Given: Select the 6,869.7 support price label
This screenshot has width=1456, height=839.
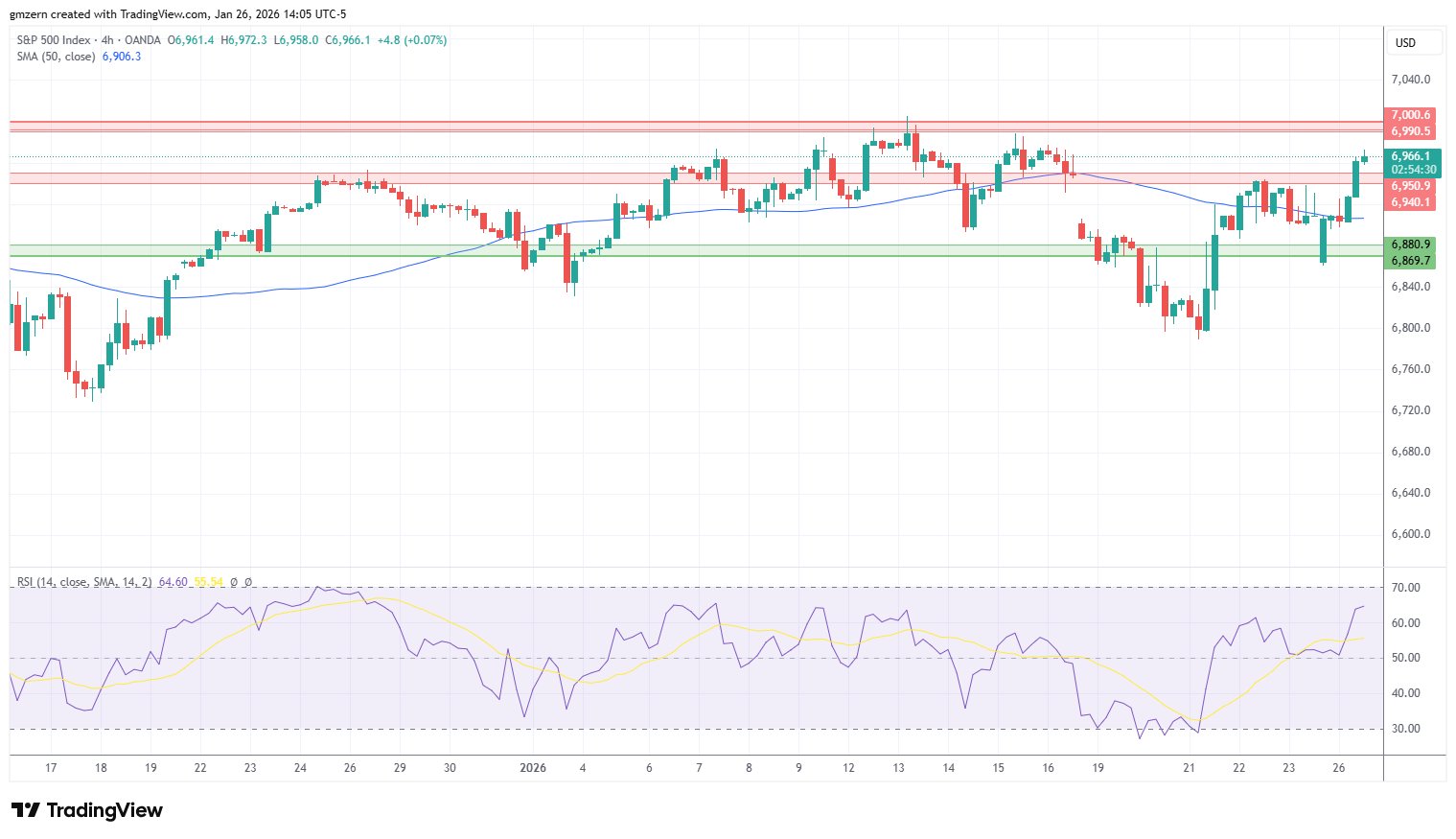Looking at the screenshot, I should pos(1411,261).
